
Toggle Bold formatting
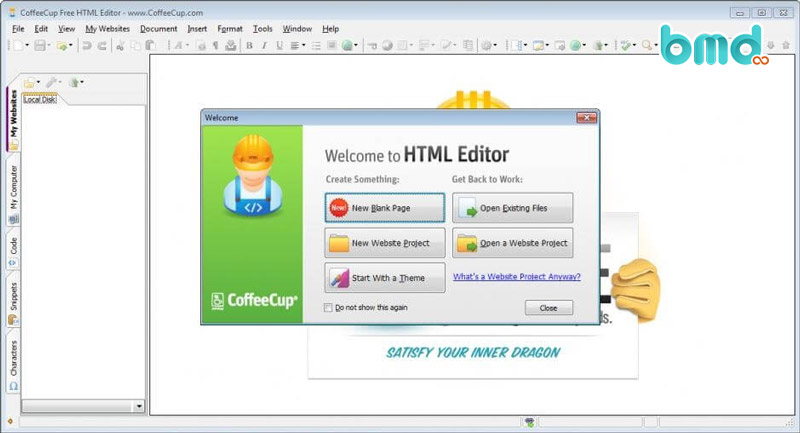pos(249,45)
